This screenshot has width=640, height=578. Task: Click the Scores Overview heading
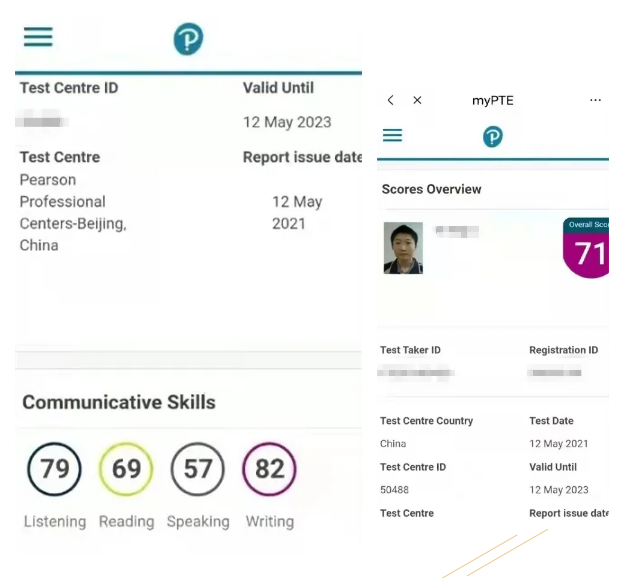click(431, 189)
